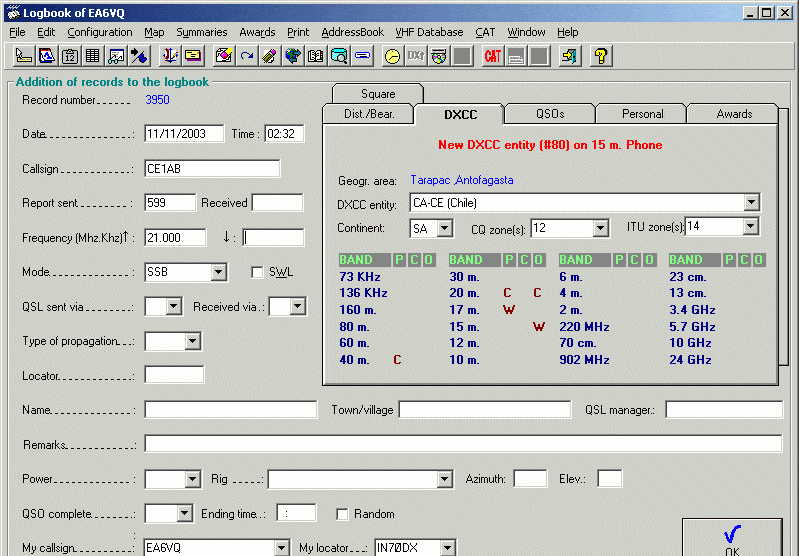Open the Type of propagation dropdown
The width and height of the screenshot is (799, 556).
coord(193,342)
